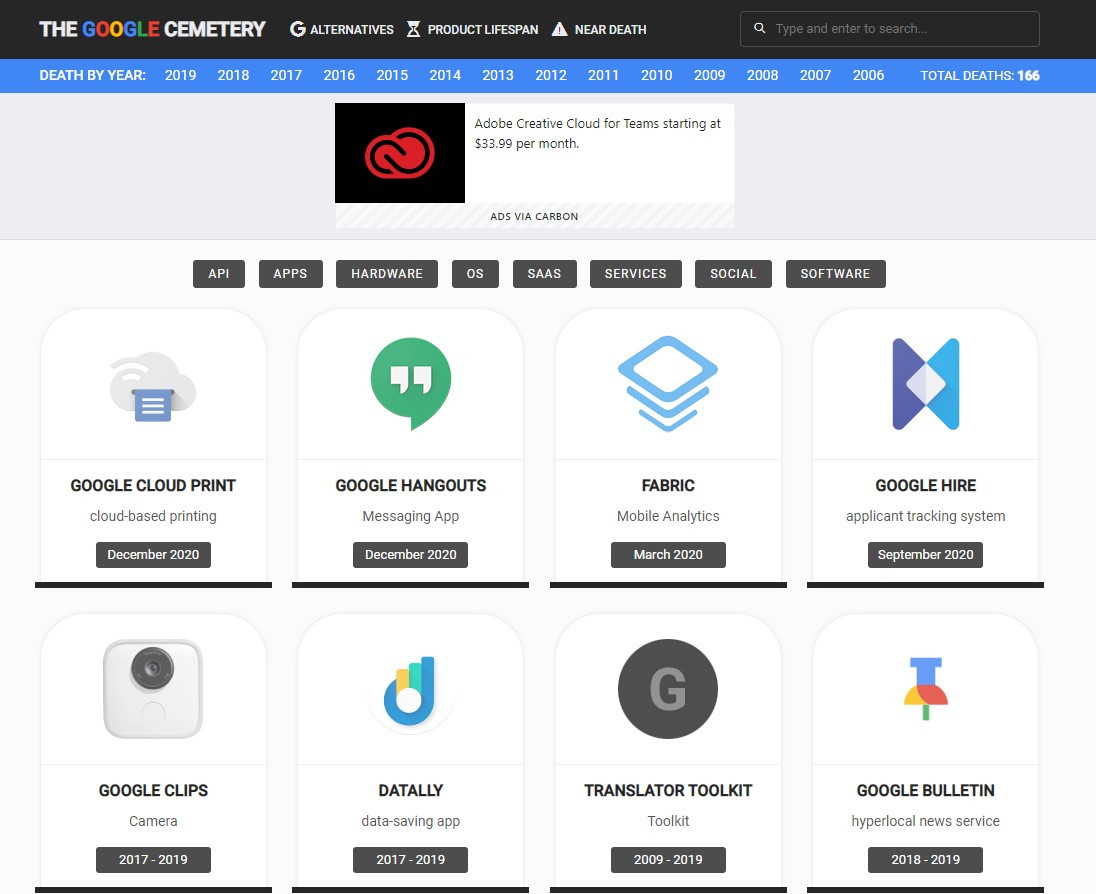Click the magnifier icon in the search box

point(760,29)
